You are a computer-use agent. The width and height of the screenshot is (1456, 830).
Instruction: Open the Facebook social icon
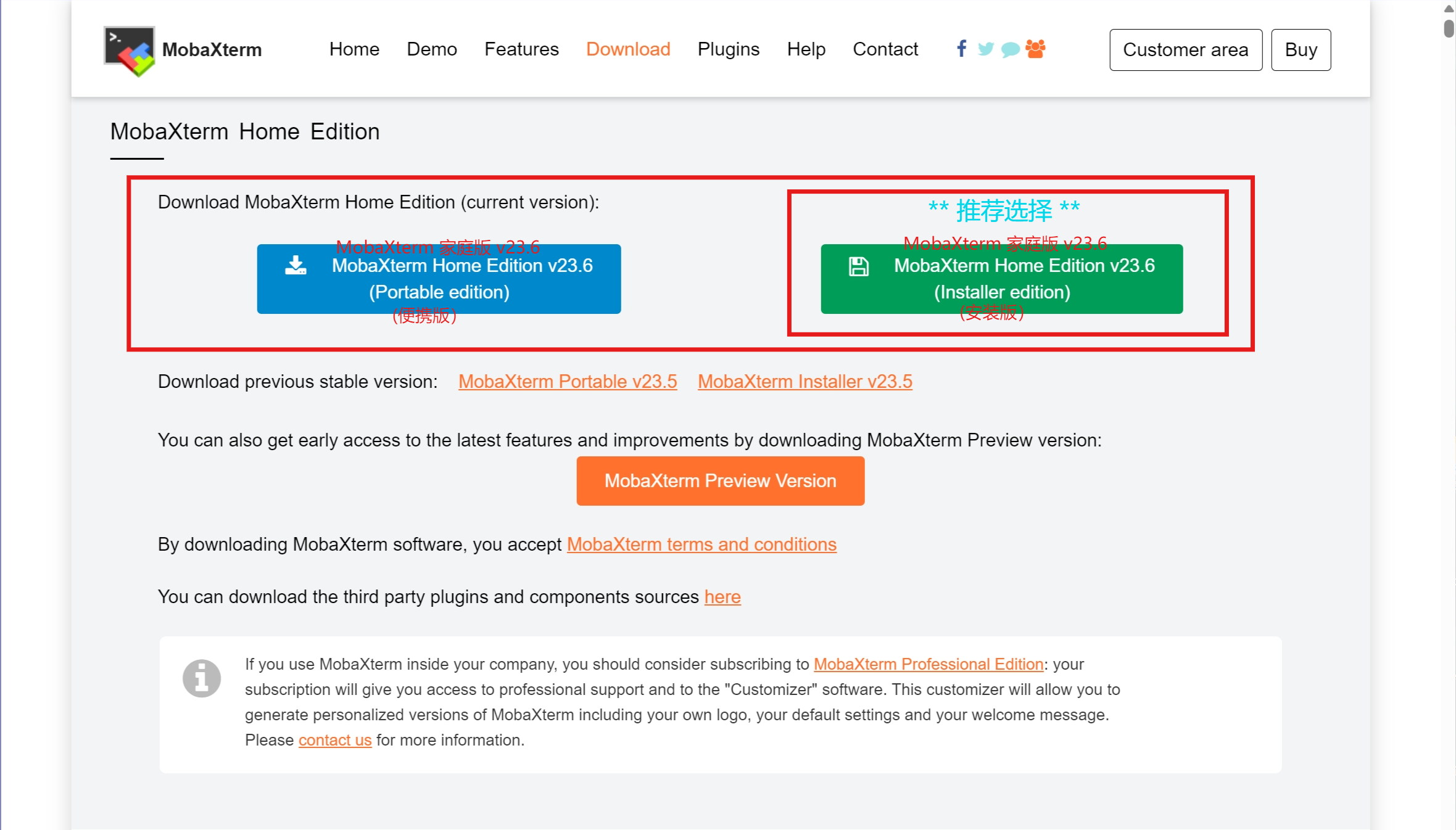pos(961,48)
